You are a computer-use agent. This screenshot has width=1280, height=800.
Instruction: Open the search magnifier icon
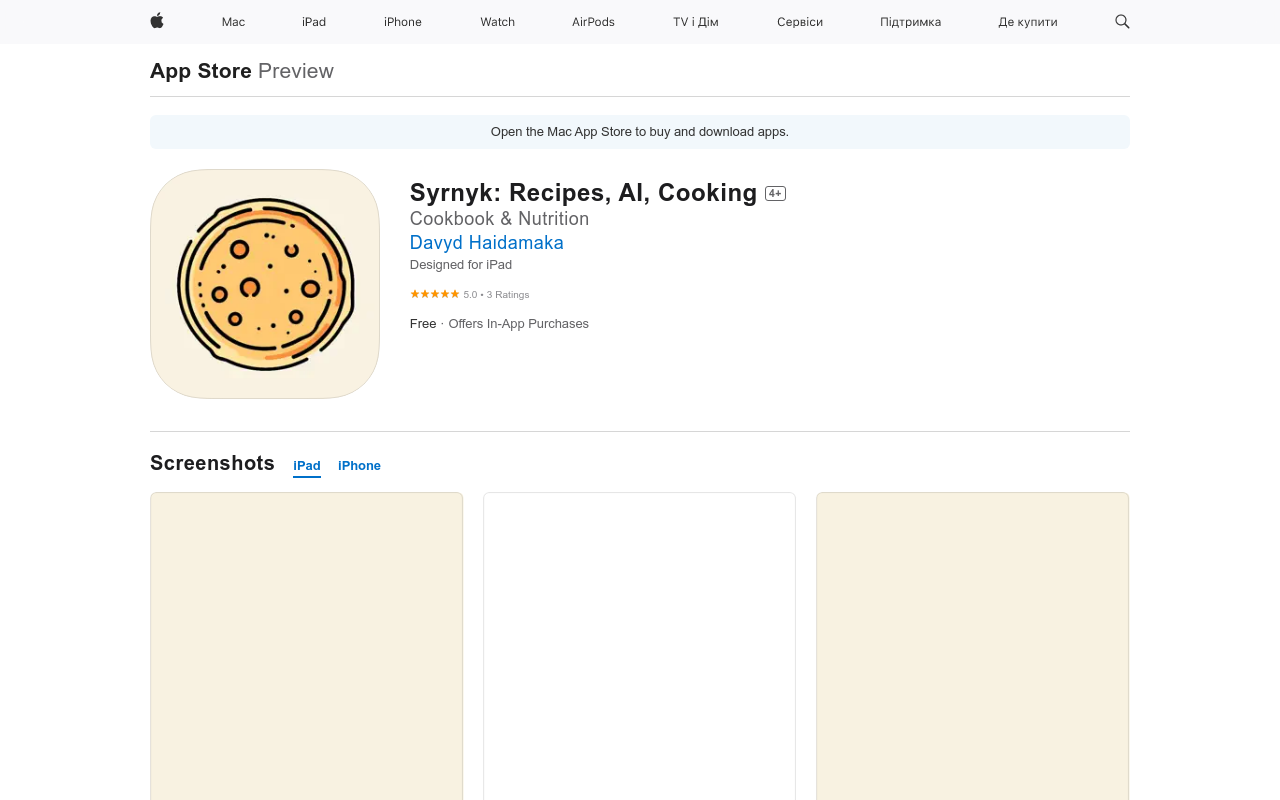pyautogui.click(x=1122, y=21)
